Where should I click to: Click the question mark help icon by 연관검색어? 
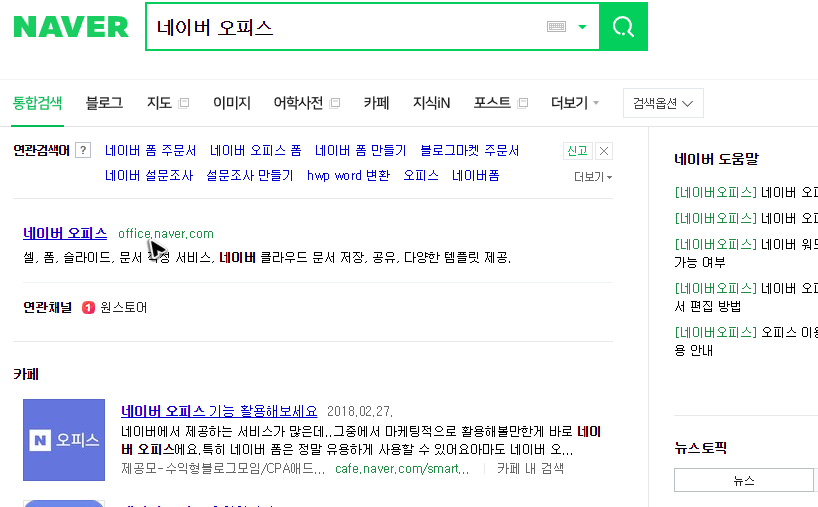click(83, 150)
